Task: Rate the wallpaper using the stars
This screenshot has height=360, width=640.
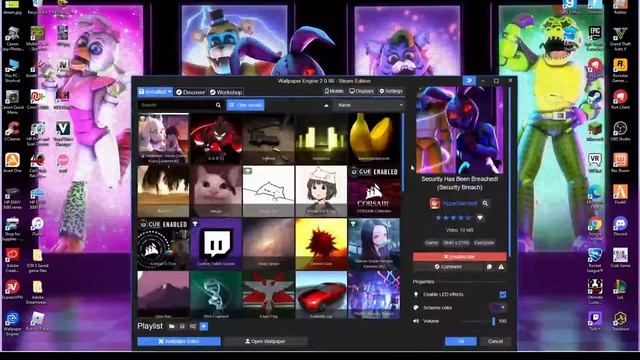Action: [453, 218]
